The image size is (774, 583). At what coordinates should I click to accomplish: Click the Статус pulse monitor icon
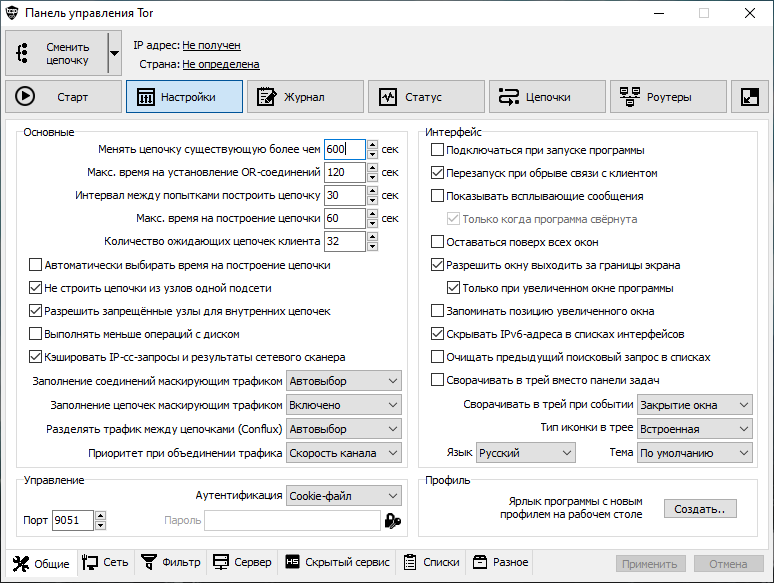388,97
